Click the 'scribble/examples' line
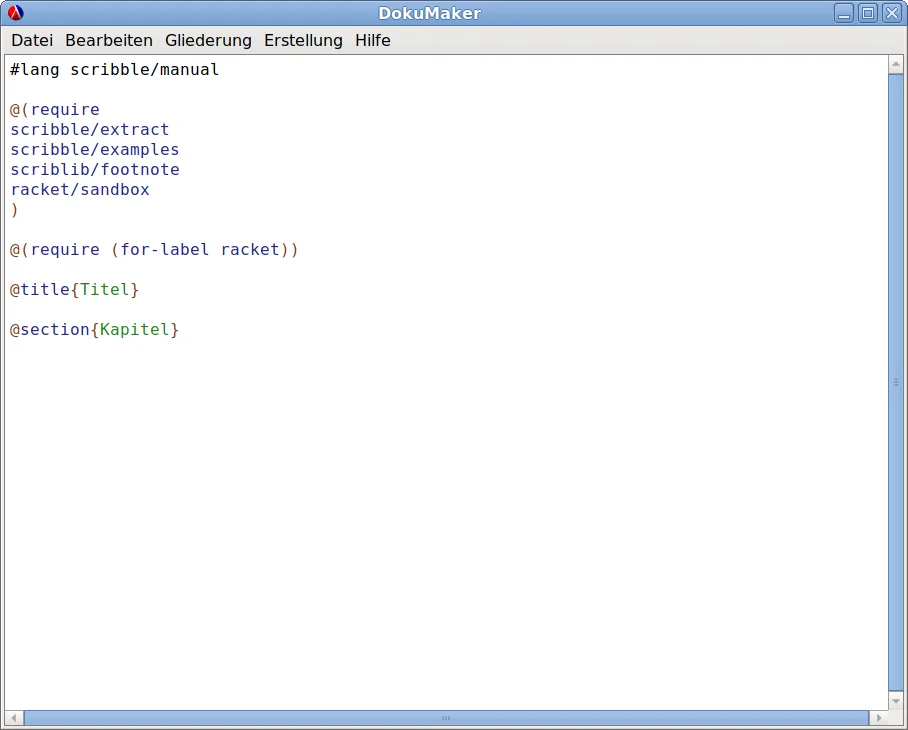This screenshot has width=908, height=730. pyautogui.click(x=95, y=149)
